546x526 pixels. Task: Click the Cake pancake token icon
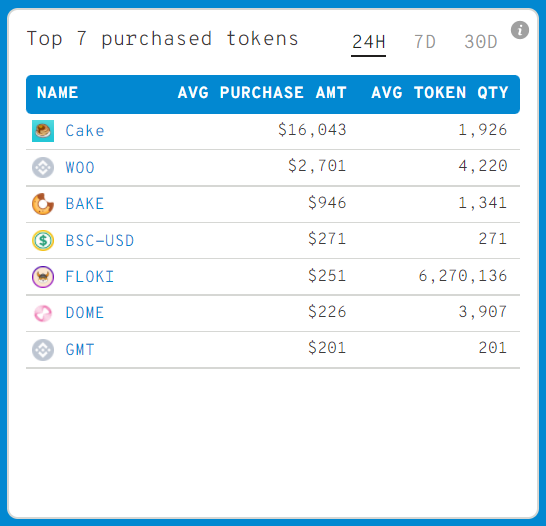[43, 131]
